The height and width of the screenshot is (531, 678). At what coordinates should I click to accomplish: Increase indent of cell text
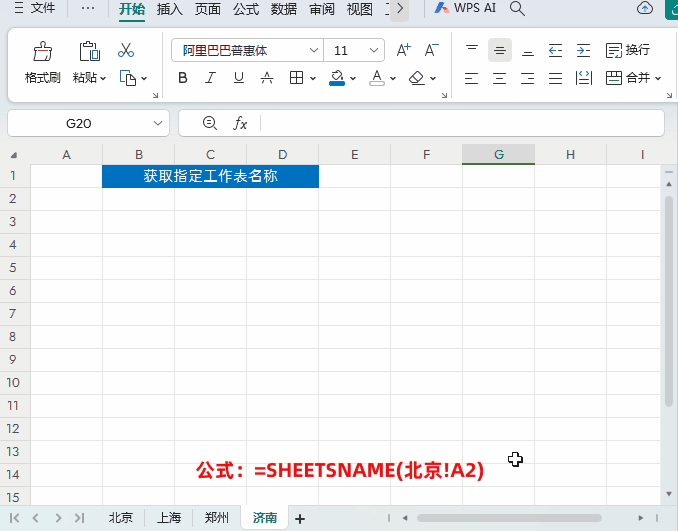(583, 50)
